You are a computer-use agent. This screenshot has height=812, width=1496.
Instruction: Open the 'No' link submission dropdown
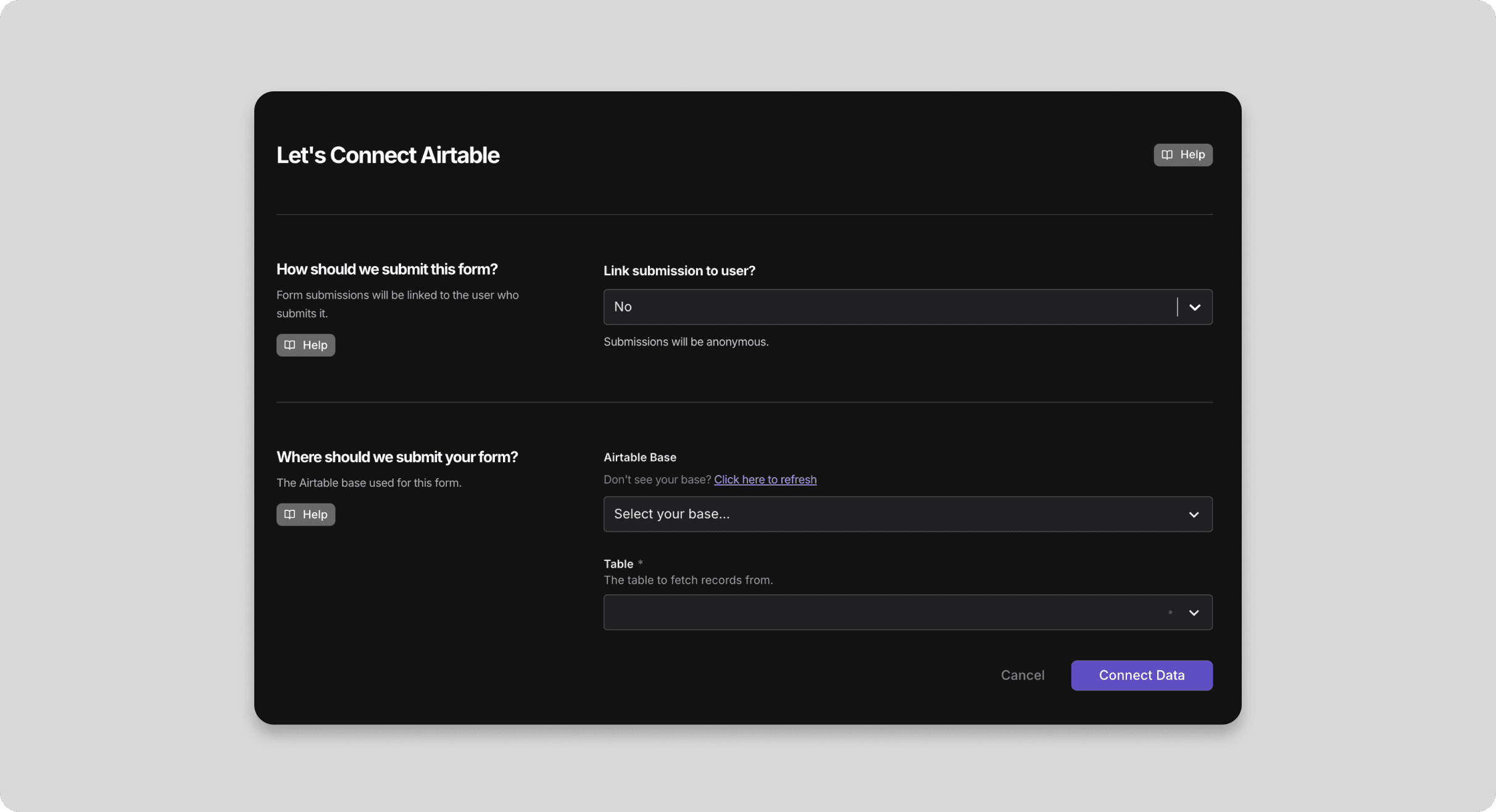point(889,307)
